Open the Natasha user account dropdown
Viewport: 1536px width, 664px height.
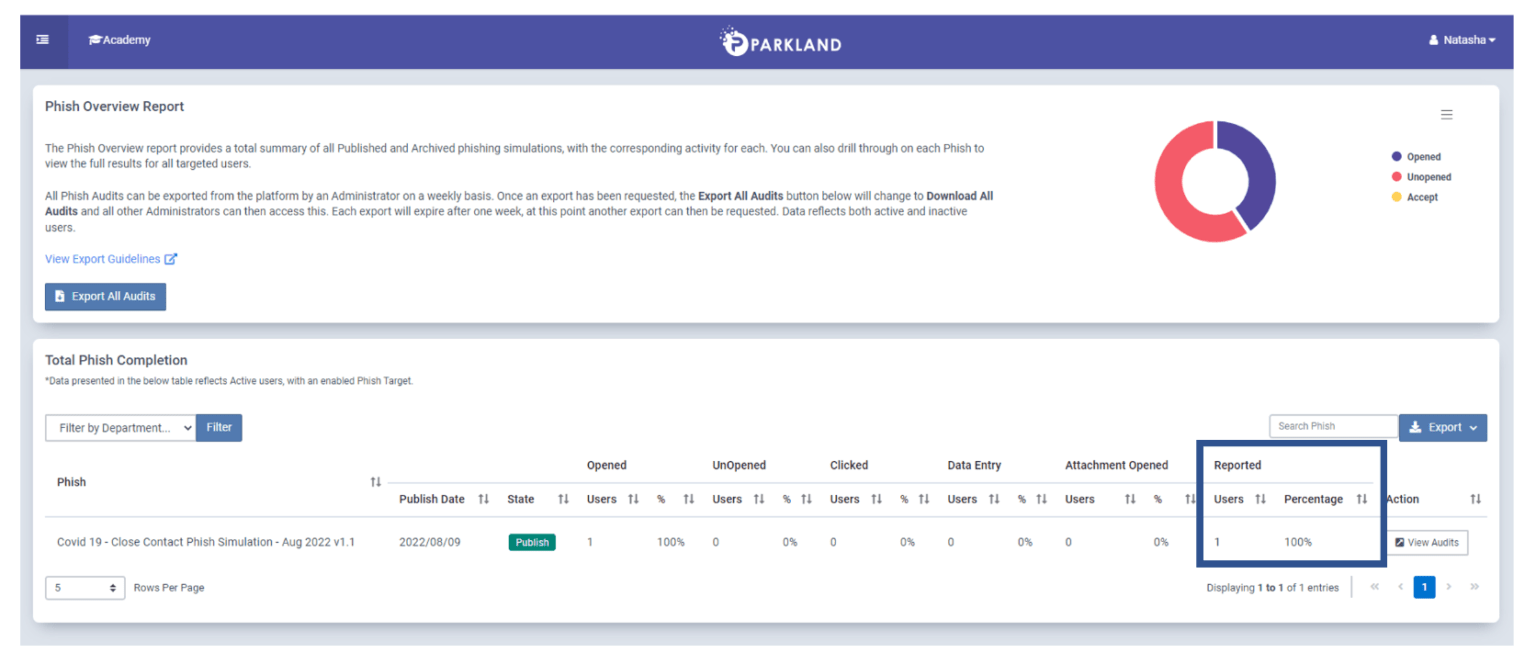coord(1462,40)
